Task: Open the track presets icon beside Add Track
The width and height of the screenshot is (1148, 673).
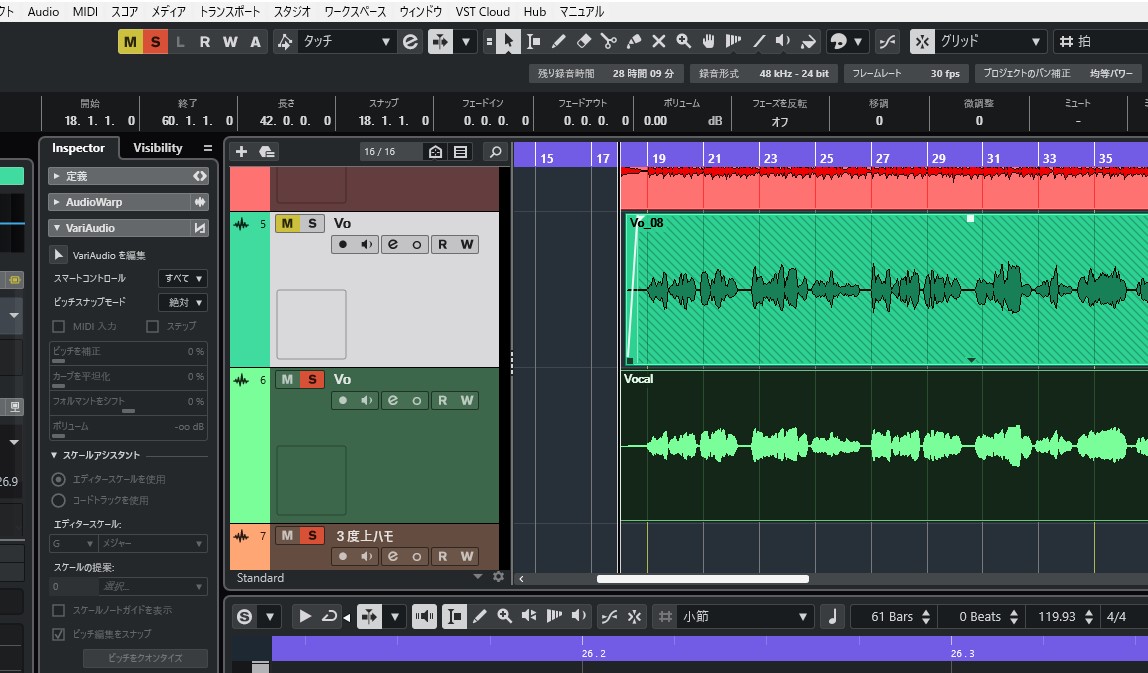Action: pyautogui.click(x=266, y=152)
